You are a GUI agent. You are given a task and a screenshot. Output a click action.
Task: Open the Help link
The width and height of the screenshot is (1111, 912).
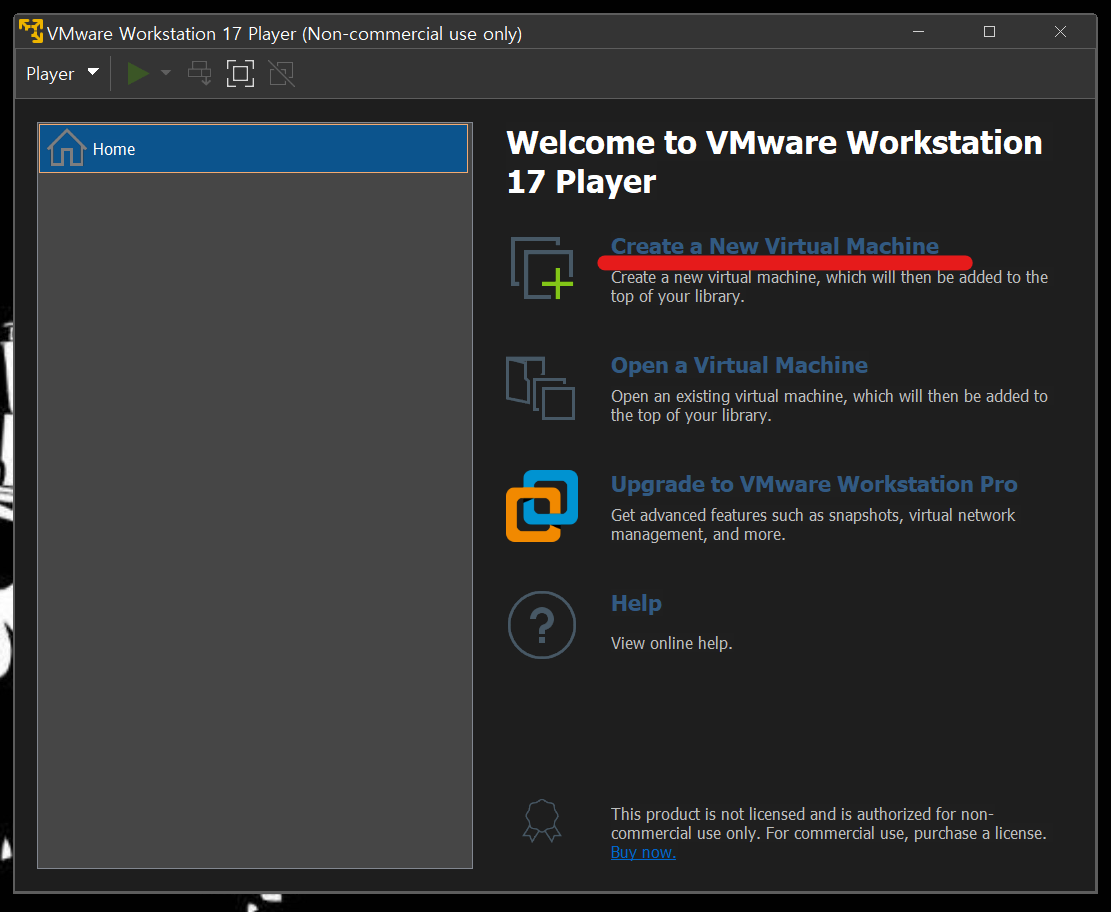pos(636,603)
